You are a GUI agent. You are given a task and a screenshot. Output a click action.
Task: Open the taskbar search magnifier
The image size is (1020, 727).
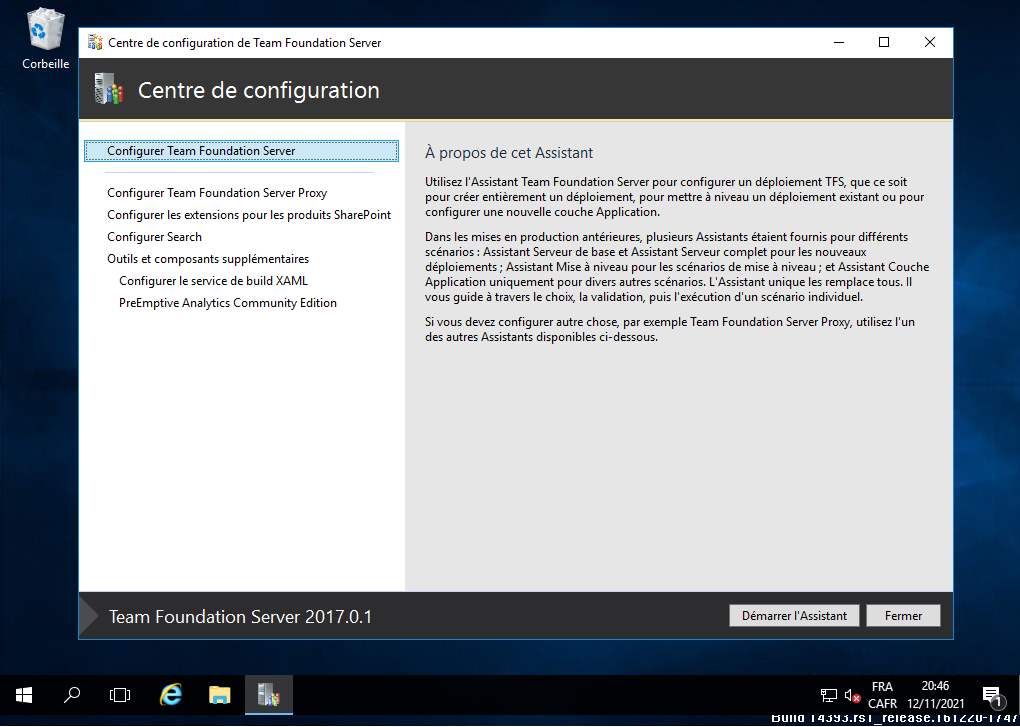(x=72, y=696)
